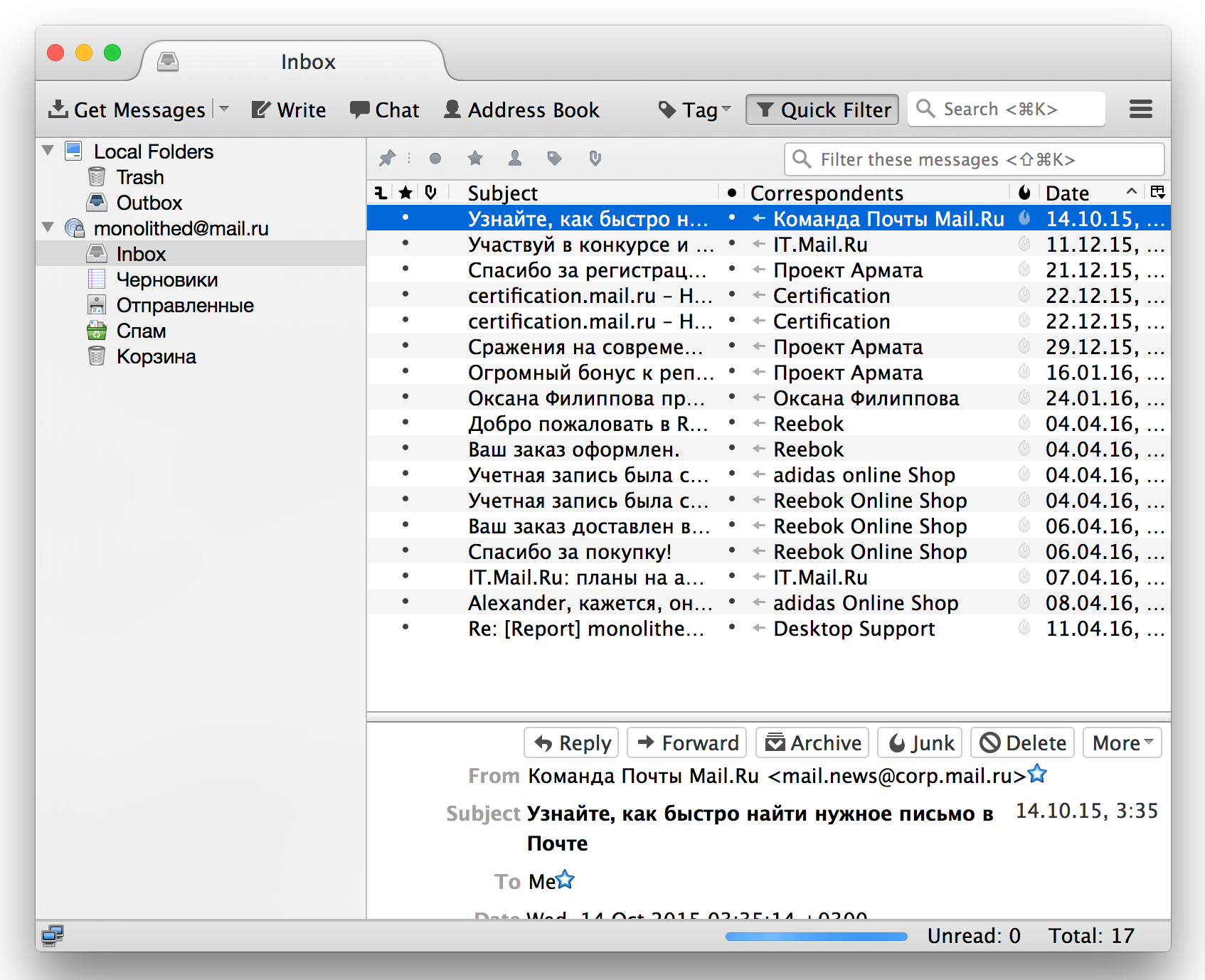Expand the Get Messages dropdown arrow

(224, 110)
